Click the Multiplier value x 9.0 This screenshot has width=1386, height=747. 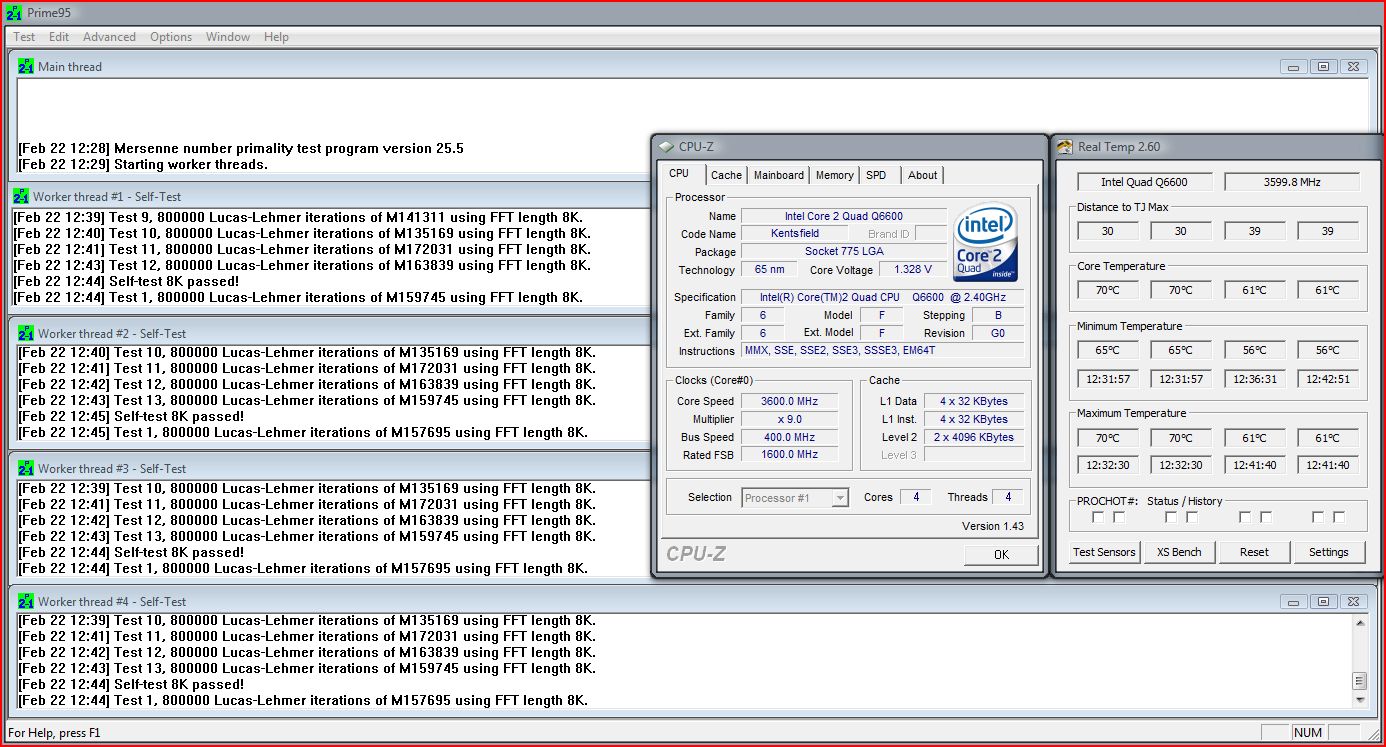pyautogui.click(x=789, y=419)
